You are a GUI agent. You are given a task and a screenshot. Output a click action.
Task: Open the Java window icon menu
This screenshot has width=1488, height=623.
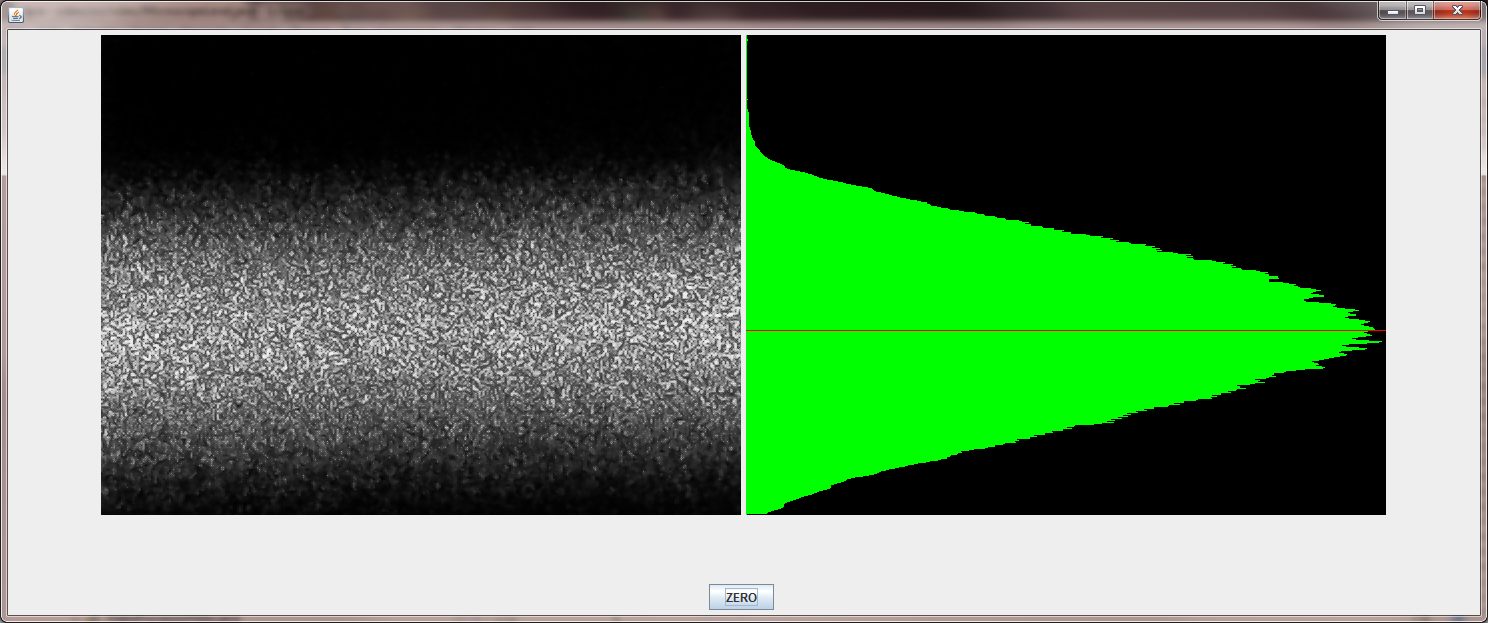(15, 13)
